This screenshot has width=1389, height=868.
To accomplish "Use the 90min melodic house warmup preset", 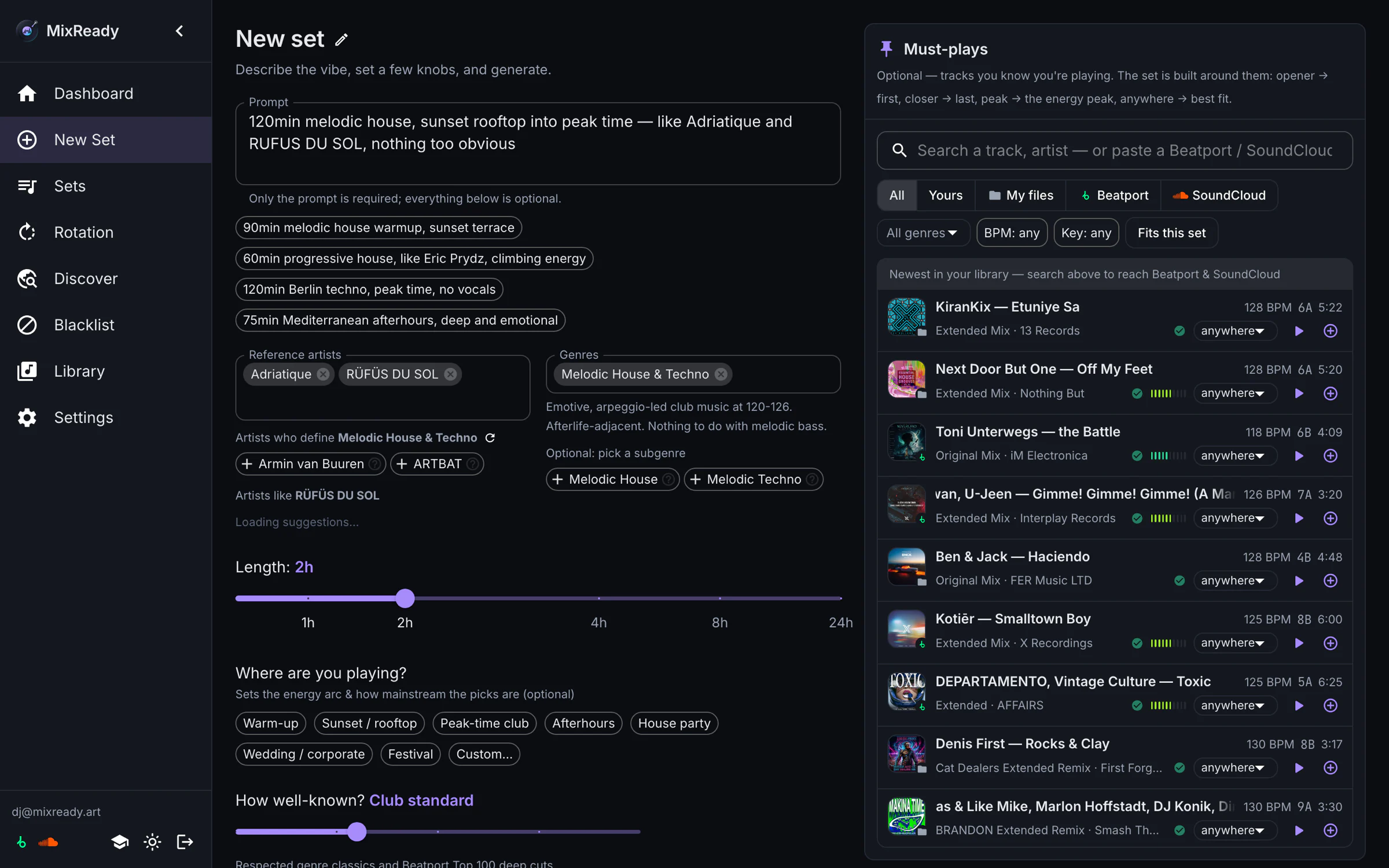I will tap(379, 228).
